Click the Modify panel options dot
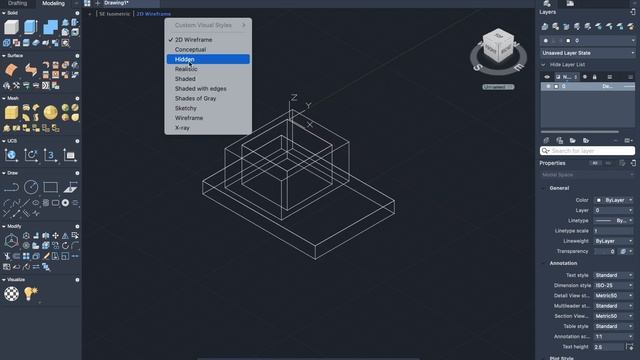Image resolution: width=640 pixels, height=360 pixels. (77, 227)
